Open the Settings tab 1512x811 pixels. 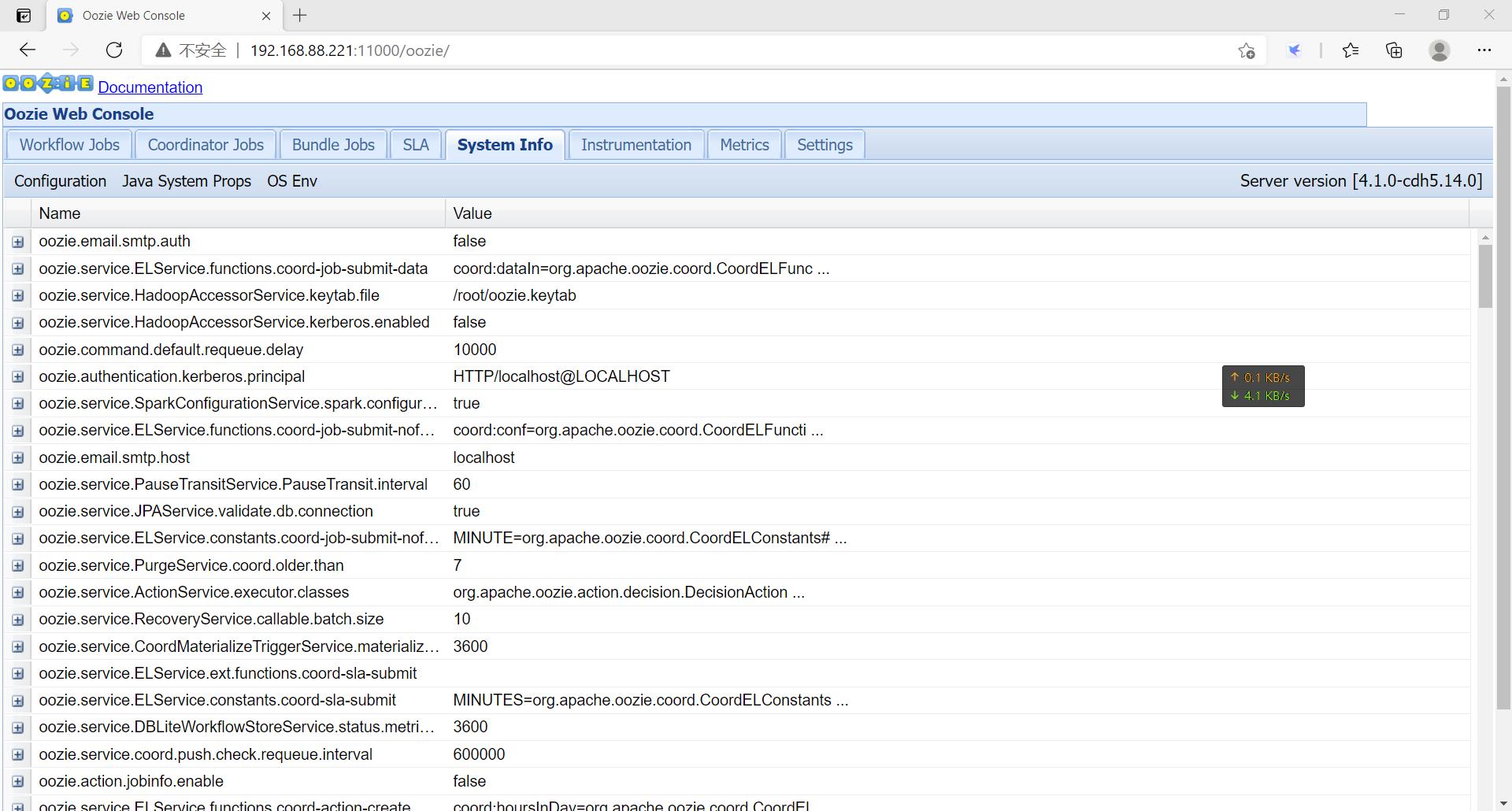[x=825, y=145]
